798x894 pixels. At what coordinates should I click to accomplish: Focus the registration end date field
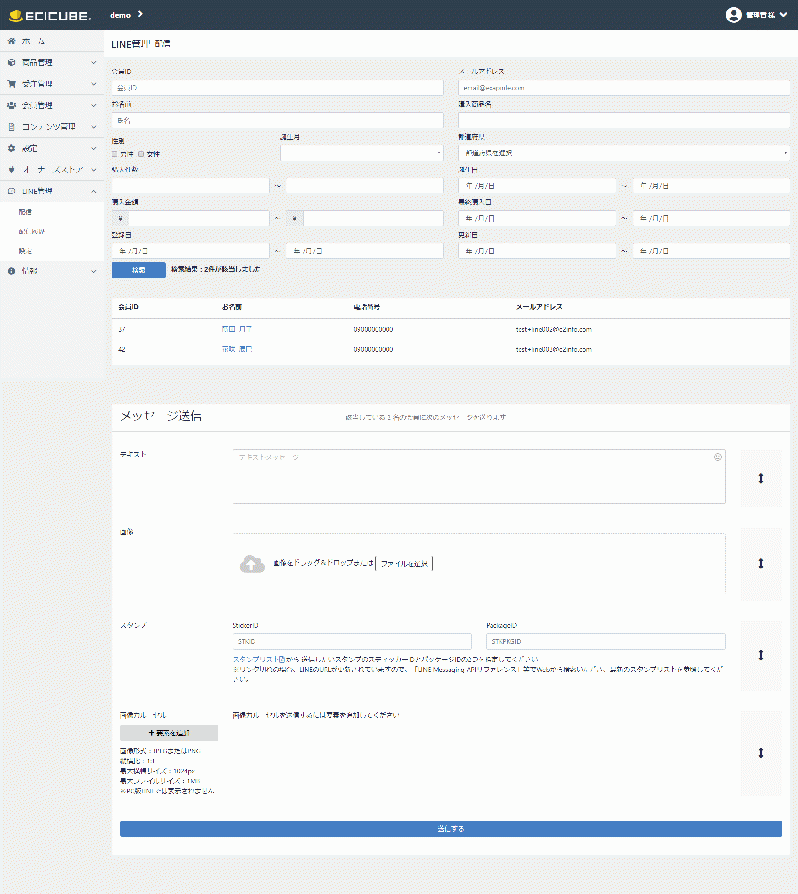coord(365,251)
